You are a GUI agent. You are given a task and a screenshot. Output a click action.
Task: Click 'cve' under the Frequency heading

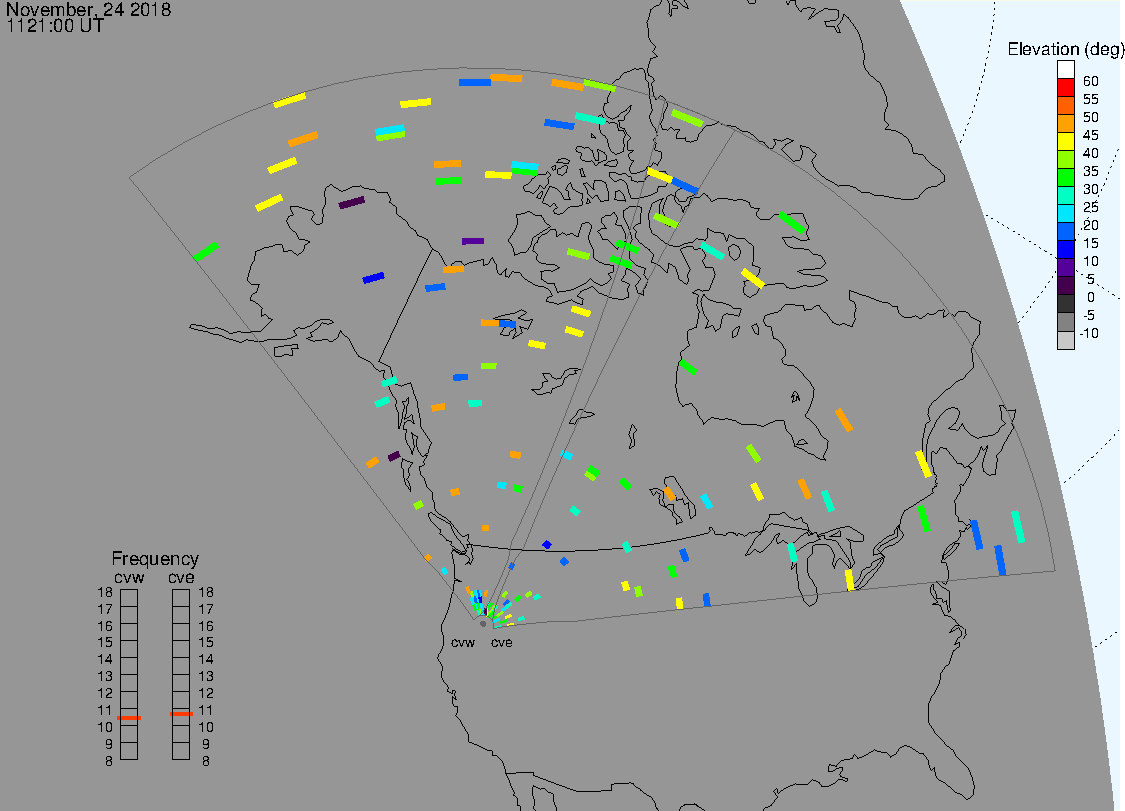tap(181, 578)
